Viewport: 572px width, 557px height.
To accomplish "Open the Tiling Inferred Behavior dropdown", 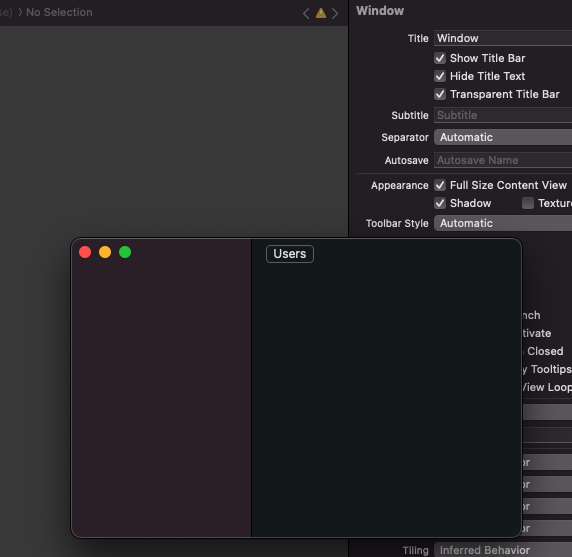I will click(x=503, y=550).
